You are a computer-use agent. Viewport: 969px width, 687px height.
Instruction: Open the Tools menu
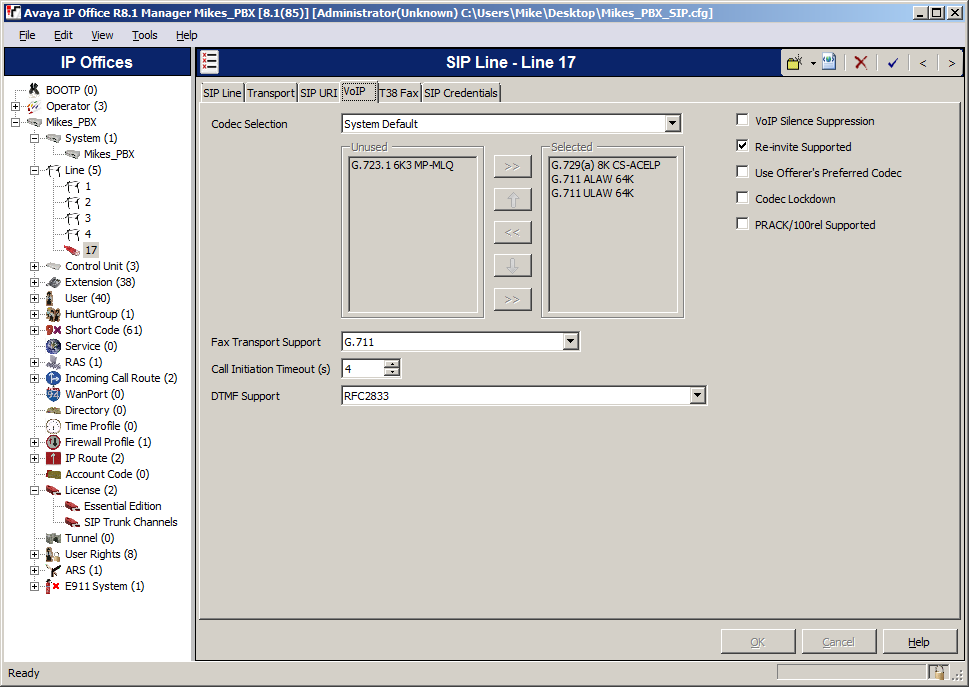145,35
